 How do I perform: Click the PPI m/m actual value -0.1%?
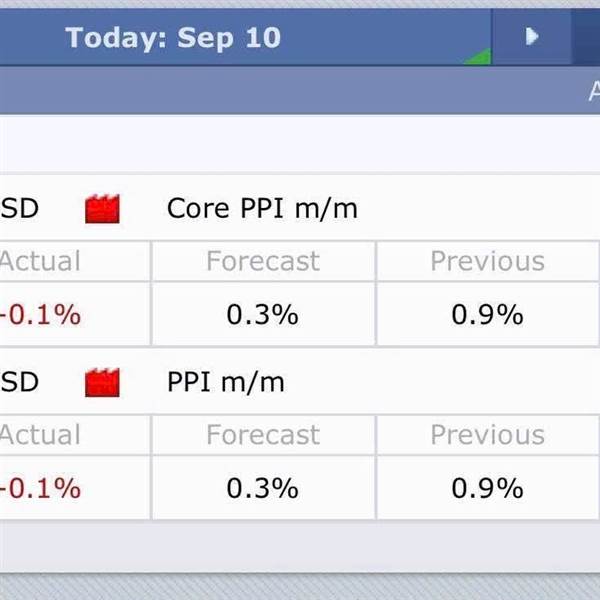[41, 489]
